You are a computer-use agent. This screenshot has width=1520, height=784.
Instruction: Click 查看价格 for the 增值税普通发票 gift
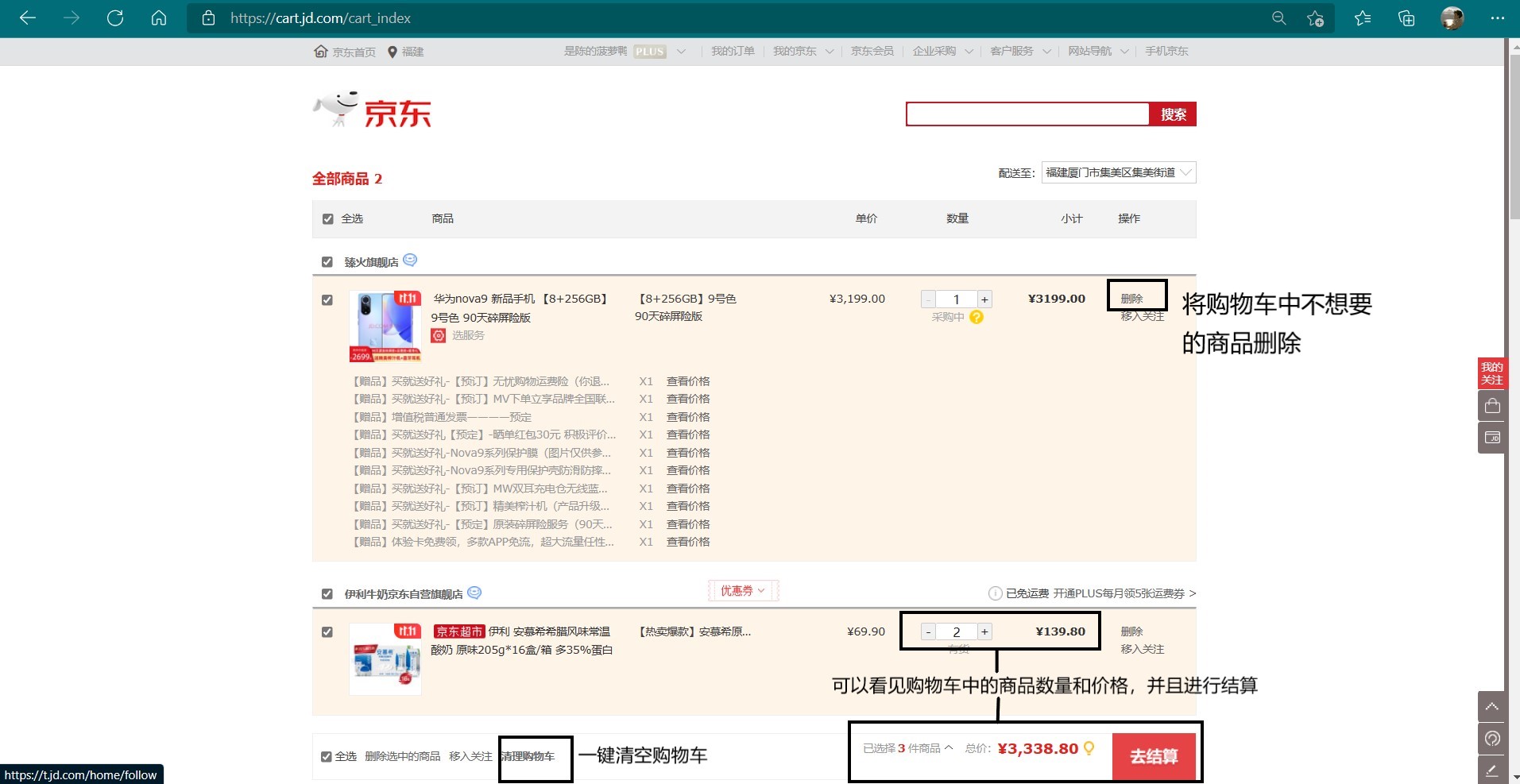pyautogui.click(x=688, y=417)
